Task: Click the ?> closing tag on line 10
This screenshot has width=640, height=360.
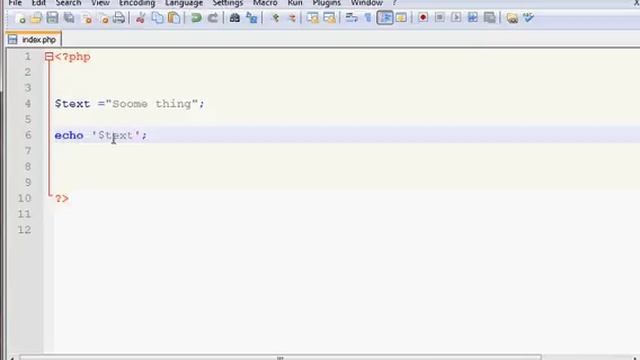Action: tap(62, 199)
